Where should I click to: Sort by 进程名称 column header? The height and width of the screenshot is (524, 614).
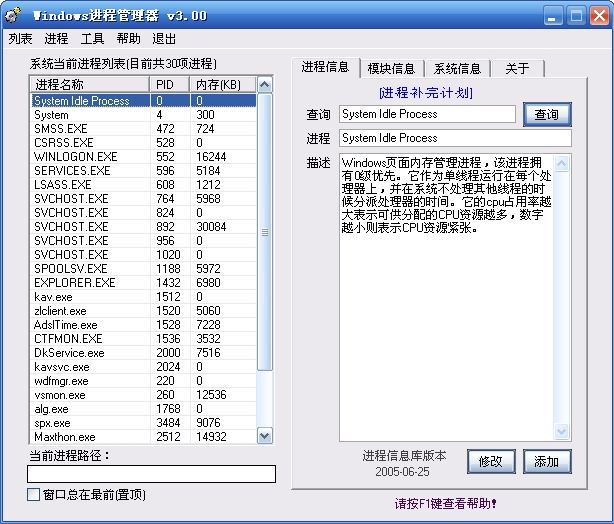(x=90, y=85)
